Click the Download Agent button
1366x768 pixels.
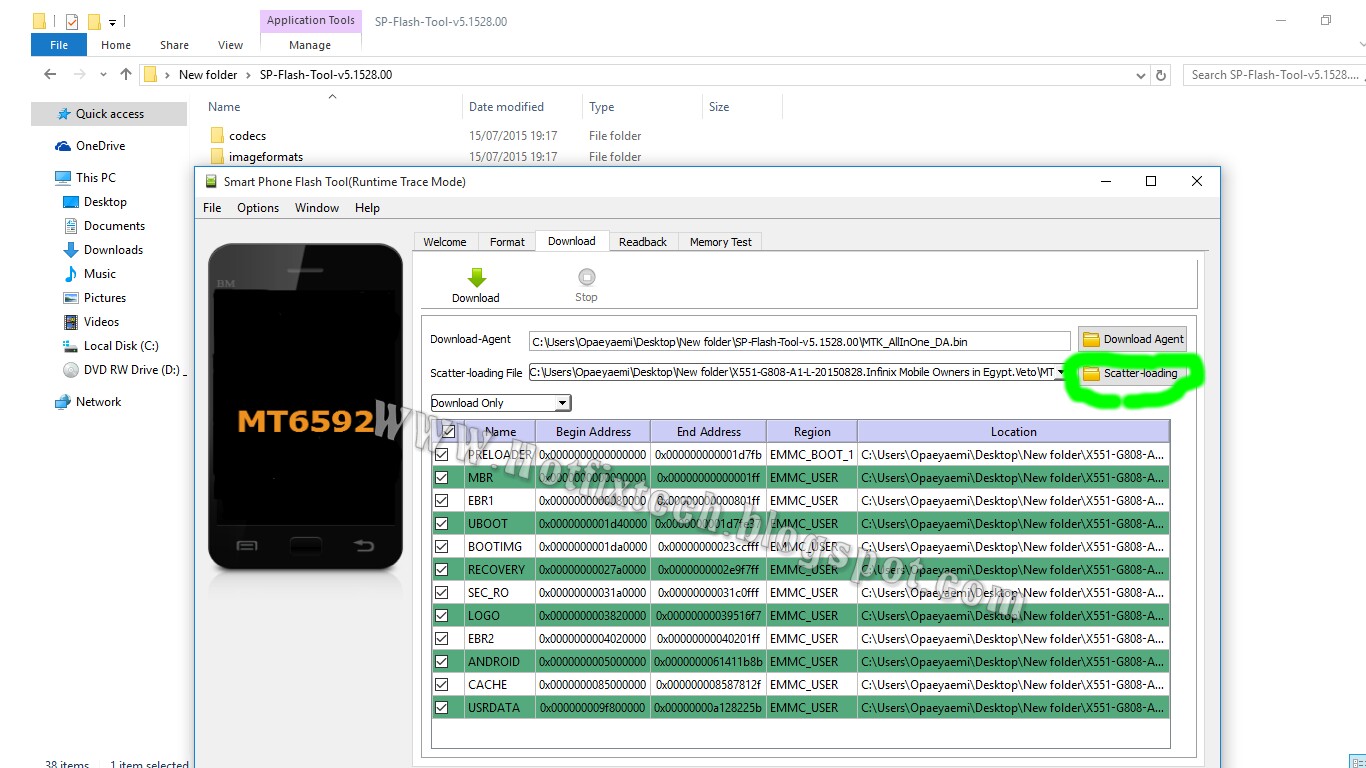point(1133,339)
